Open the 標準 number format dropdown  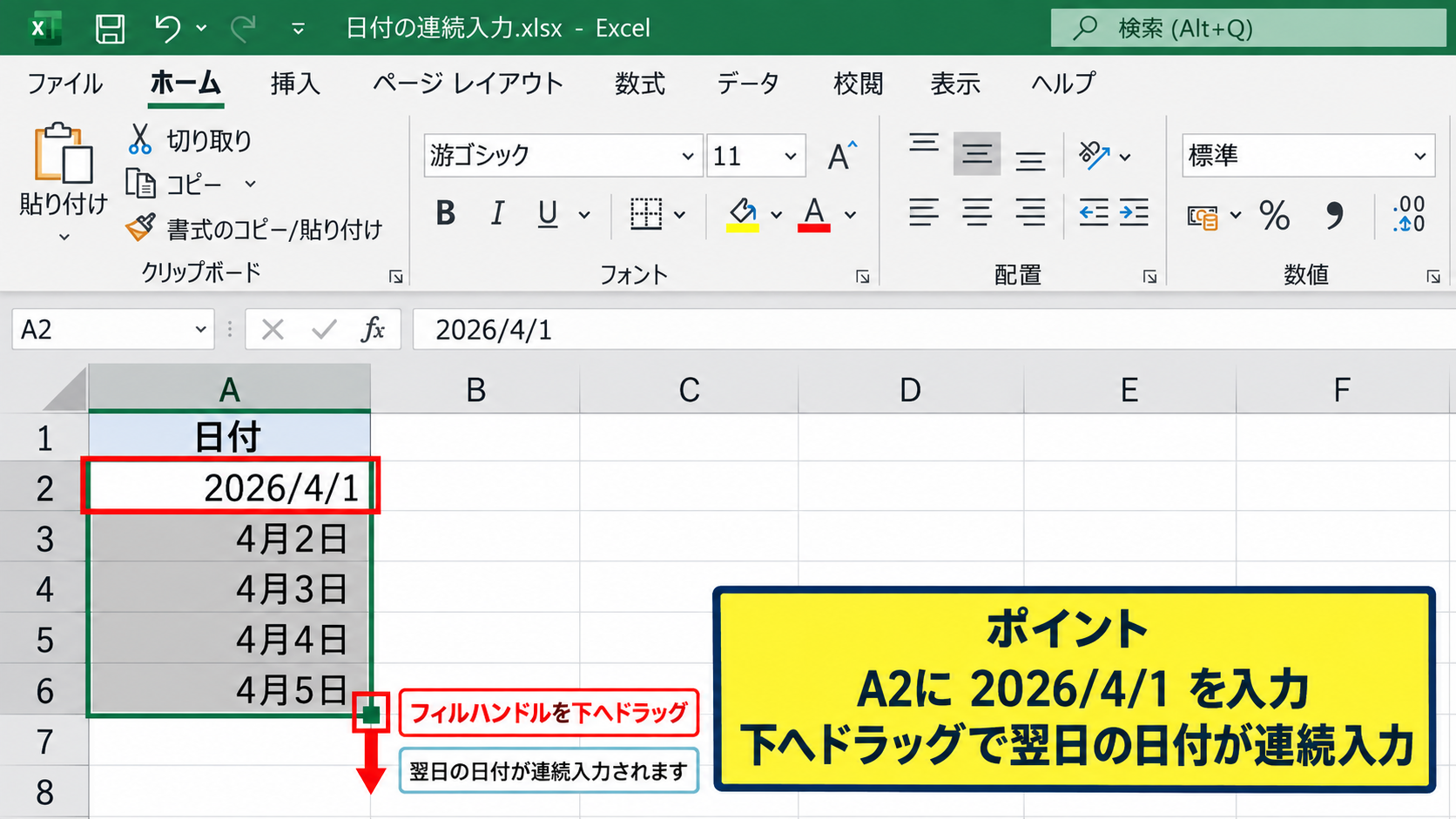[1420, 157]
